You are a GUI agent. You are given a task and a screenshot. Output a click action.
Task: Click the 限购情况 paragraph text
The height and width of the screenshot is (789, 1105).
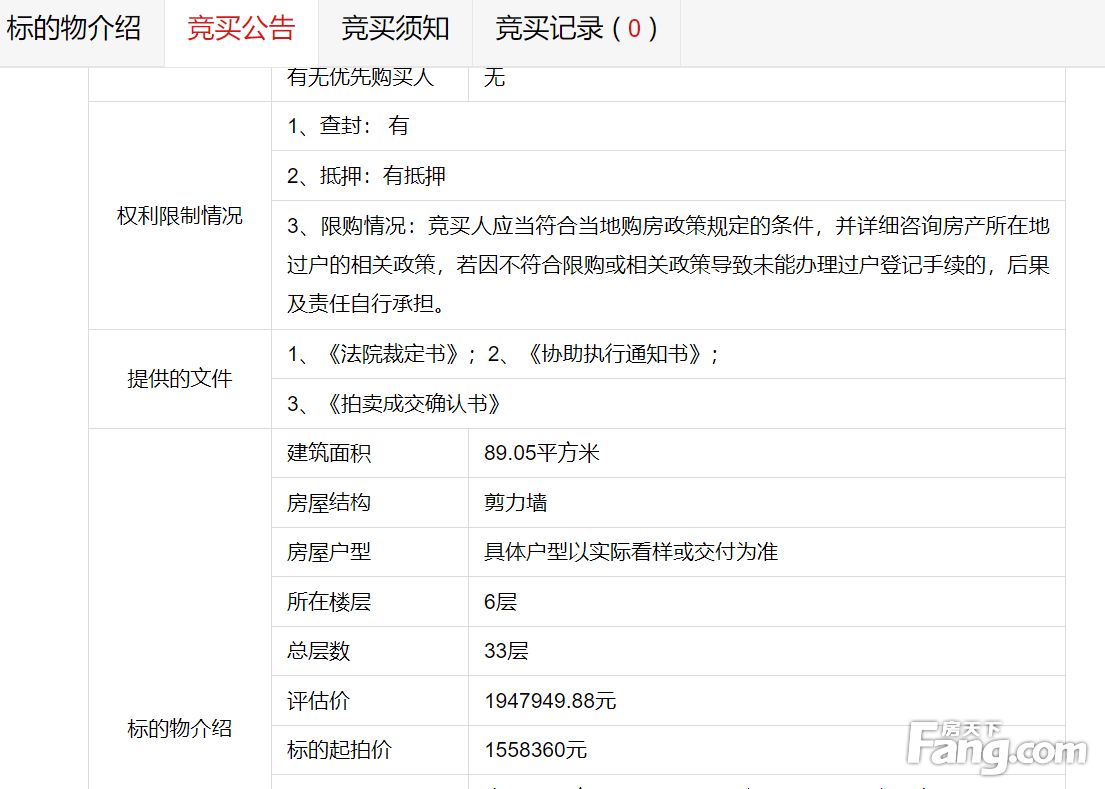pyautogui.click(x=667, y=265)
